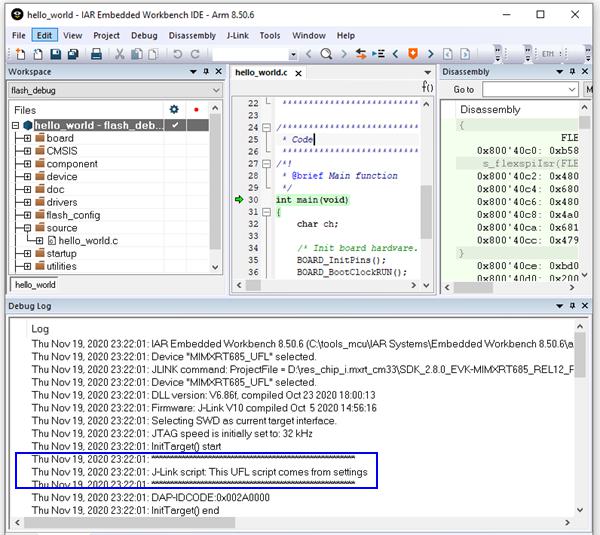Click the Find magnifier icon

point(326,54)
